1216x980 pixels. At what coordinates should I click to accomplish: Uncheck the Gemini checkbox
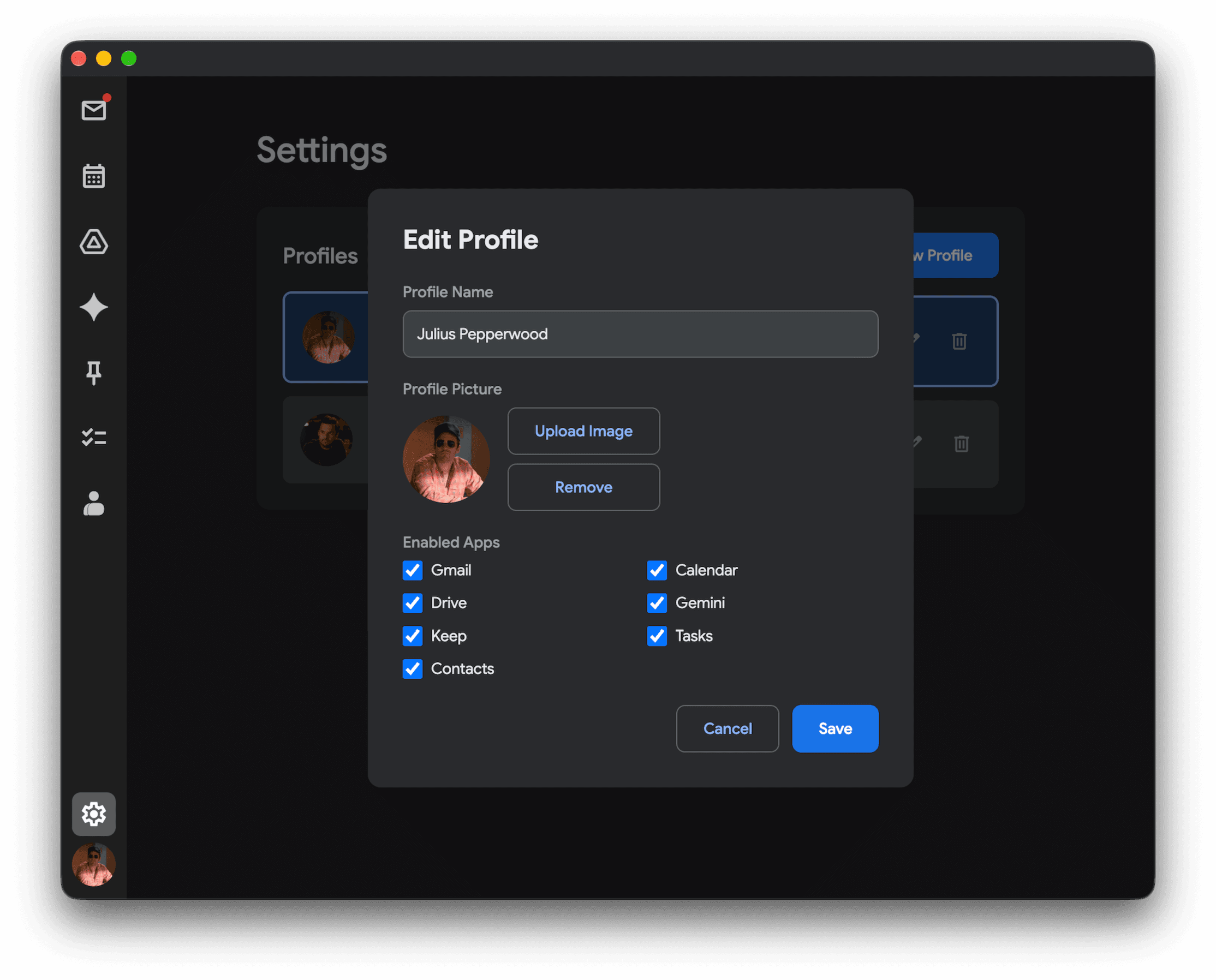(657, 603)
